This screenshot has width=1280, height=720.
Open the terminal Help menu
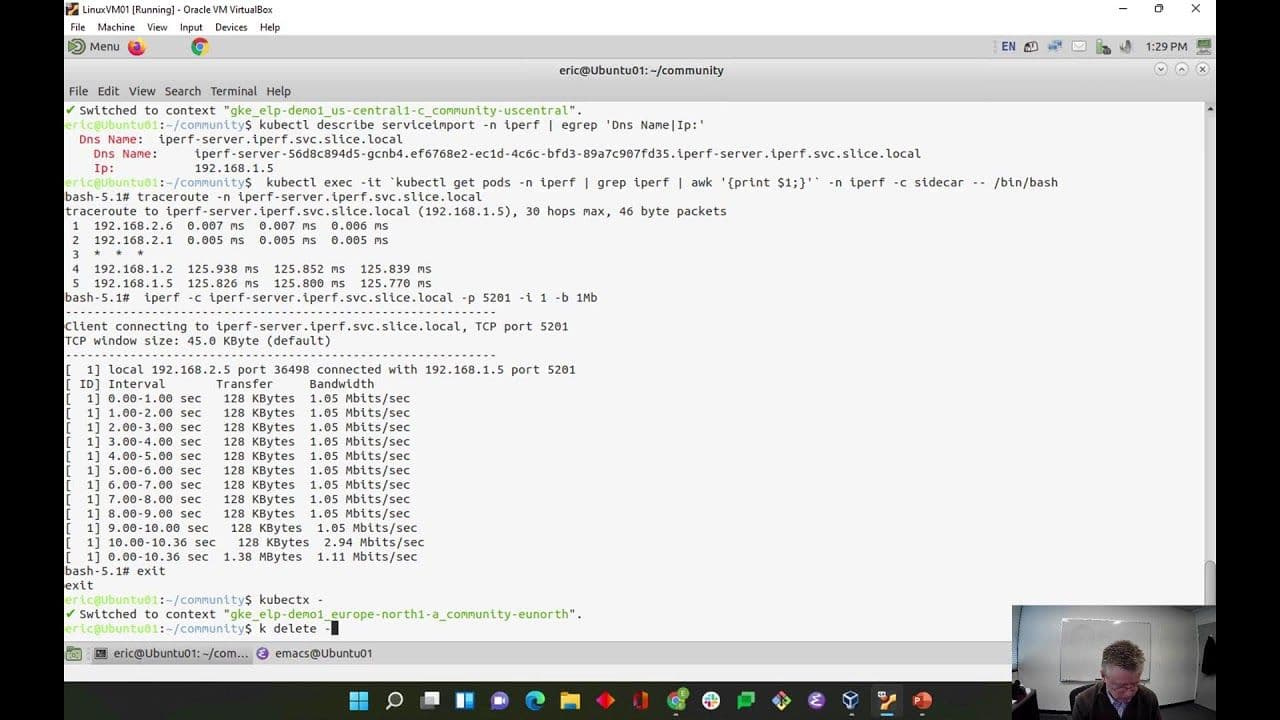point(278,91)
